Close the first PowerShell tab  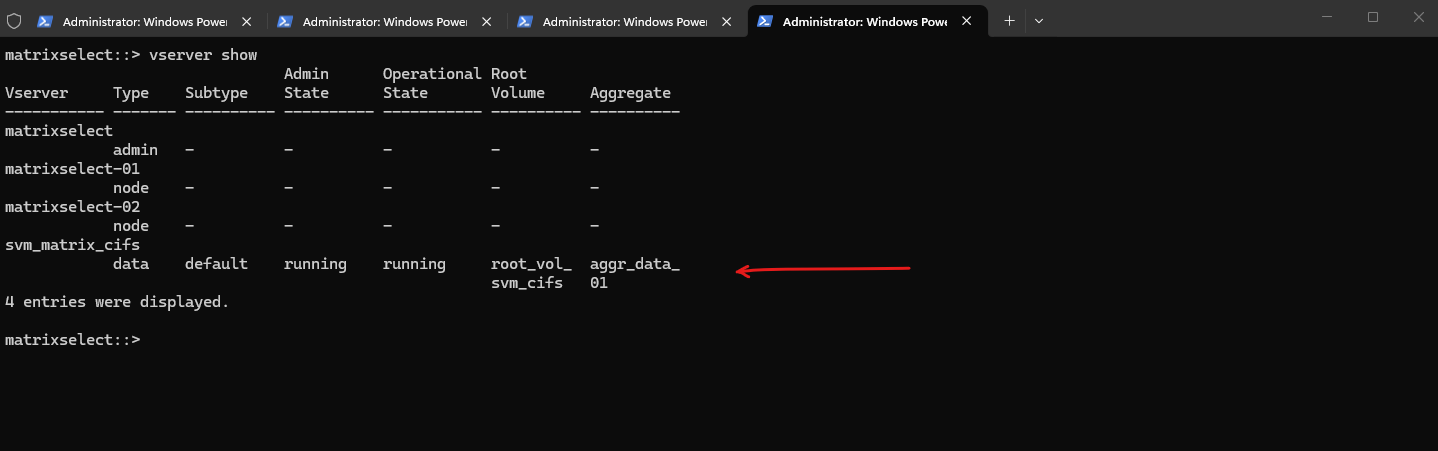[246, 21]
